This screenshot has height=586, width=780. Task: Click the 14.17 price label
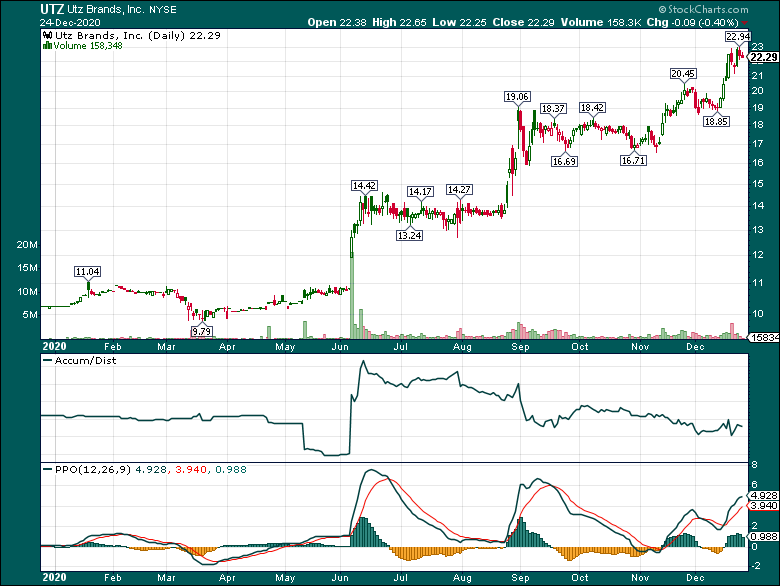pyautogui.click(x=420, y=192)
